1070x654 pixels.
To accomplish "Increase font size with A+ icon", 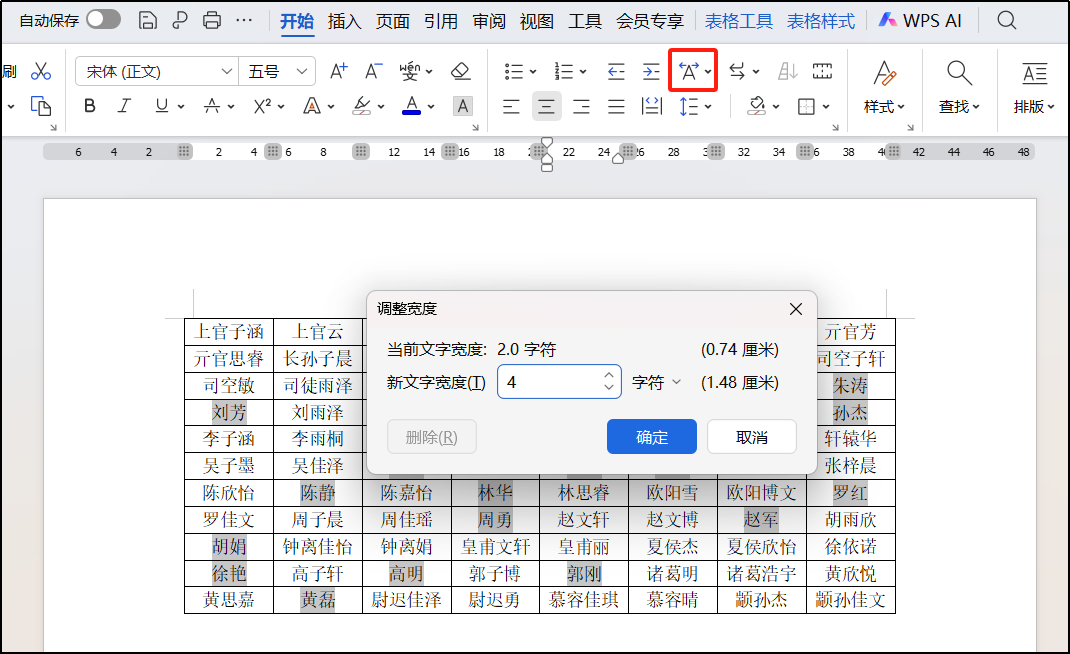I will click(x=338, y=70).
